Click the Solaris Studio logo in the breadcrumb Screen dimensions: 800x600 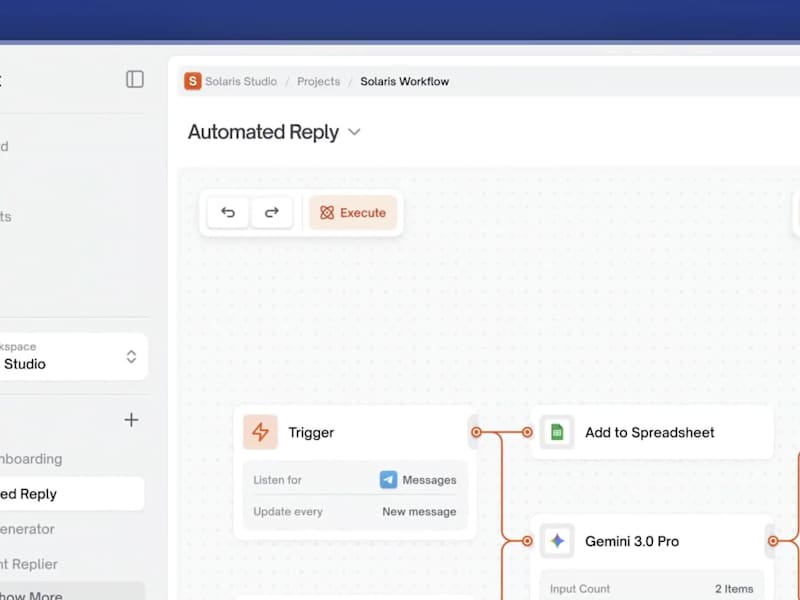click(x=191, y=81)
